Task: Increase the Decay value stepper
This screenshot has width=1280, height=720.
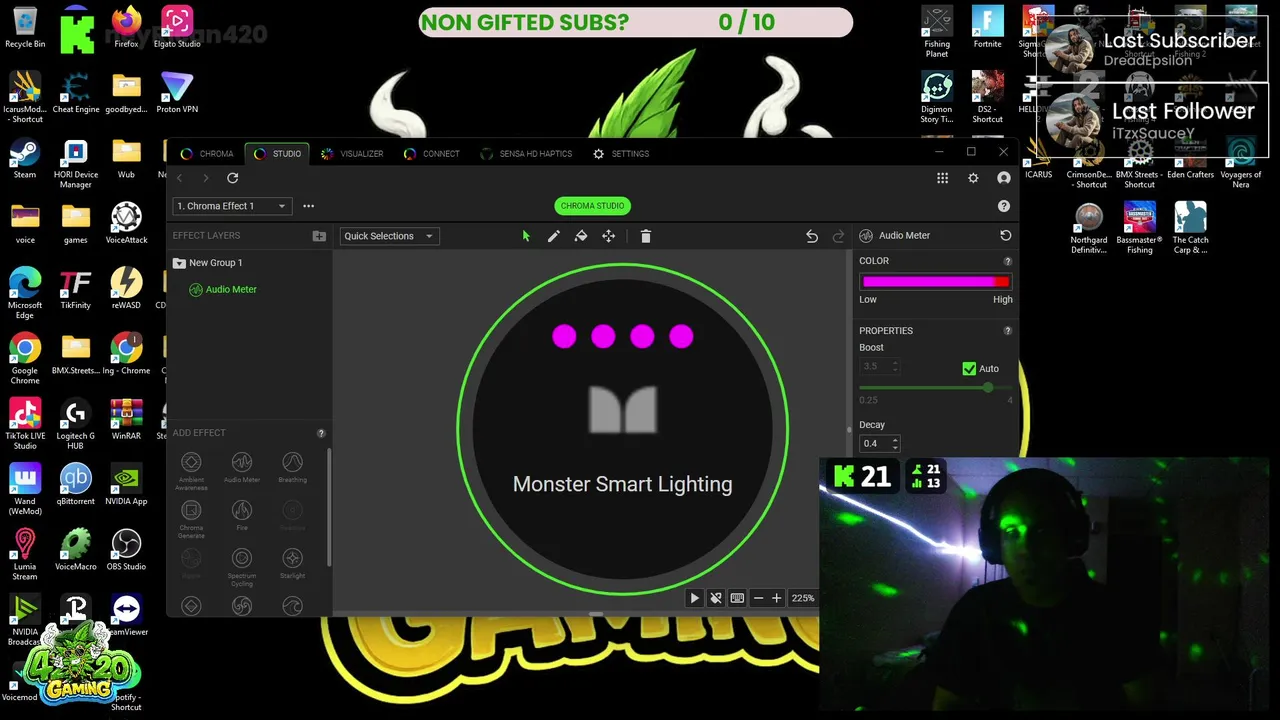Action: [x=895, y=439]
